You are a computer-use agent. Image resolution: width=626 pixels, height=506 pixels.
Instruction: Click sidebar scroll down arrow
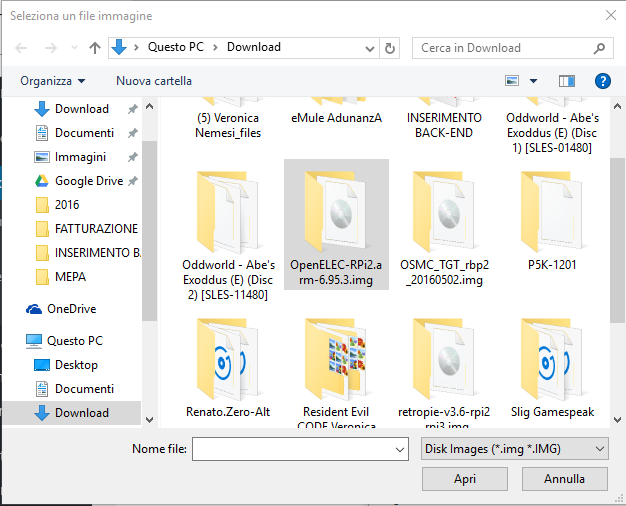point(150,419)
